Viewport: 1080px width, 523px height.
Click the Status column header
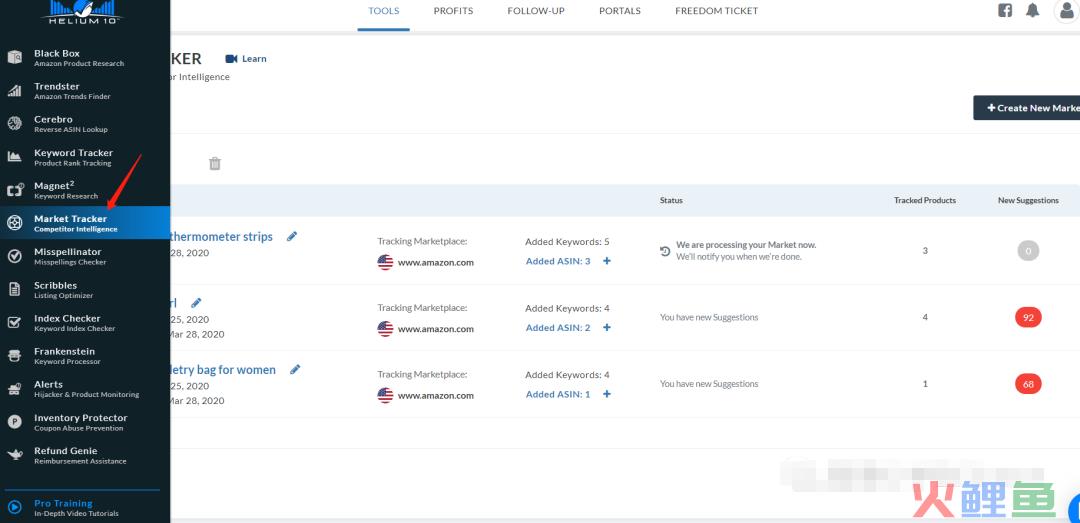[x=671, y=201]
